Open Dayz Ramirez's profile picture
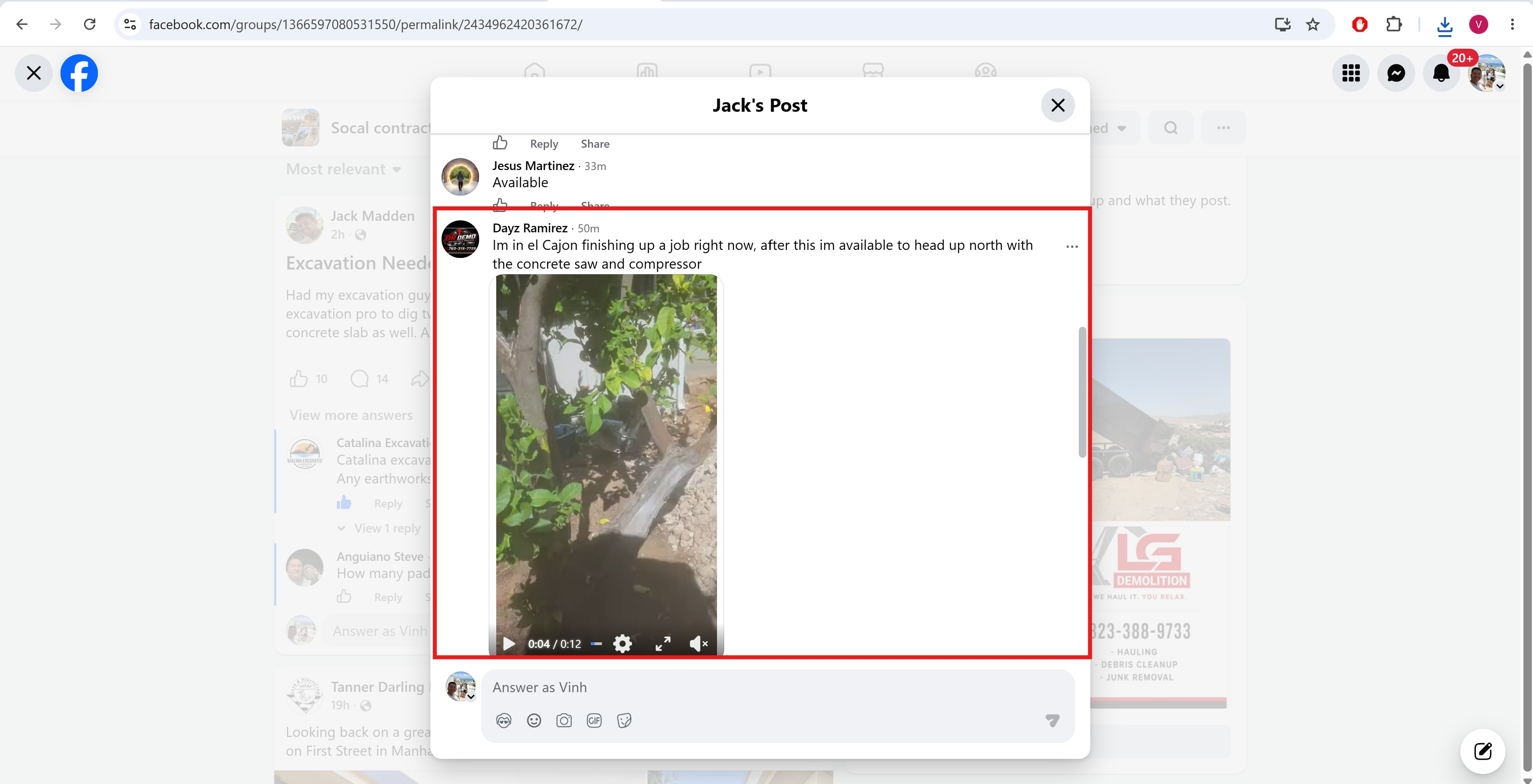1533x784 pixels. [x=460, y=239]
